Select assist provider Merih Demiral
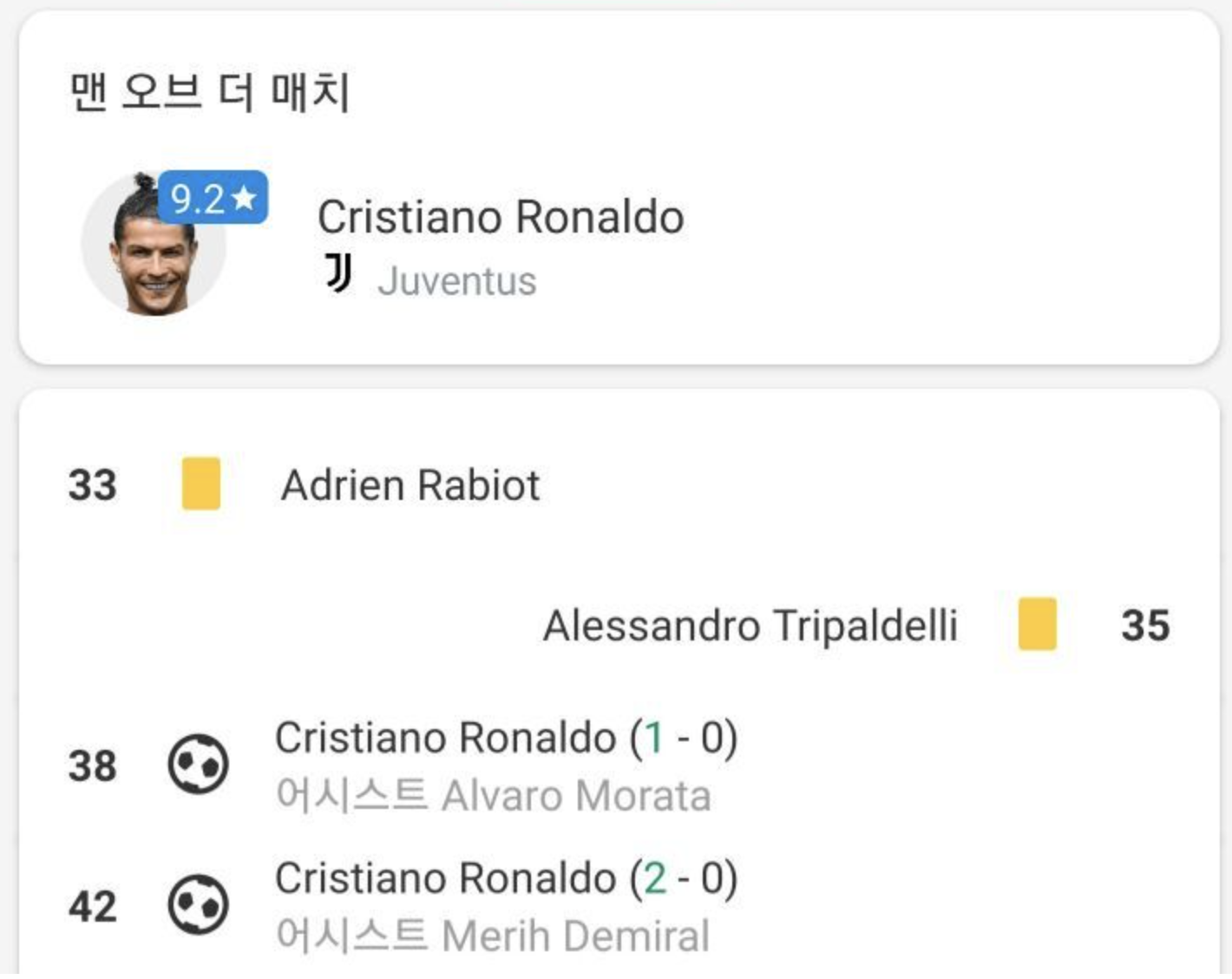The image size is (1232, 979). 575,936
